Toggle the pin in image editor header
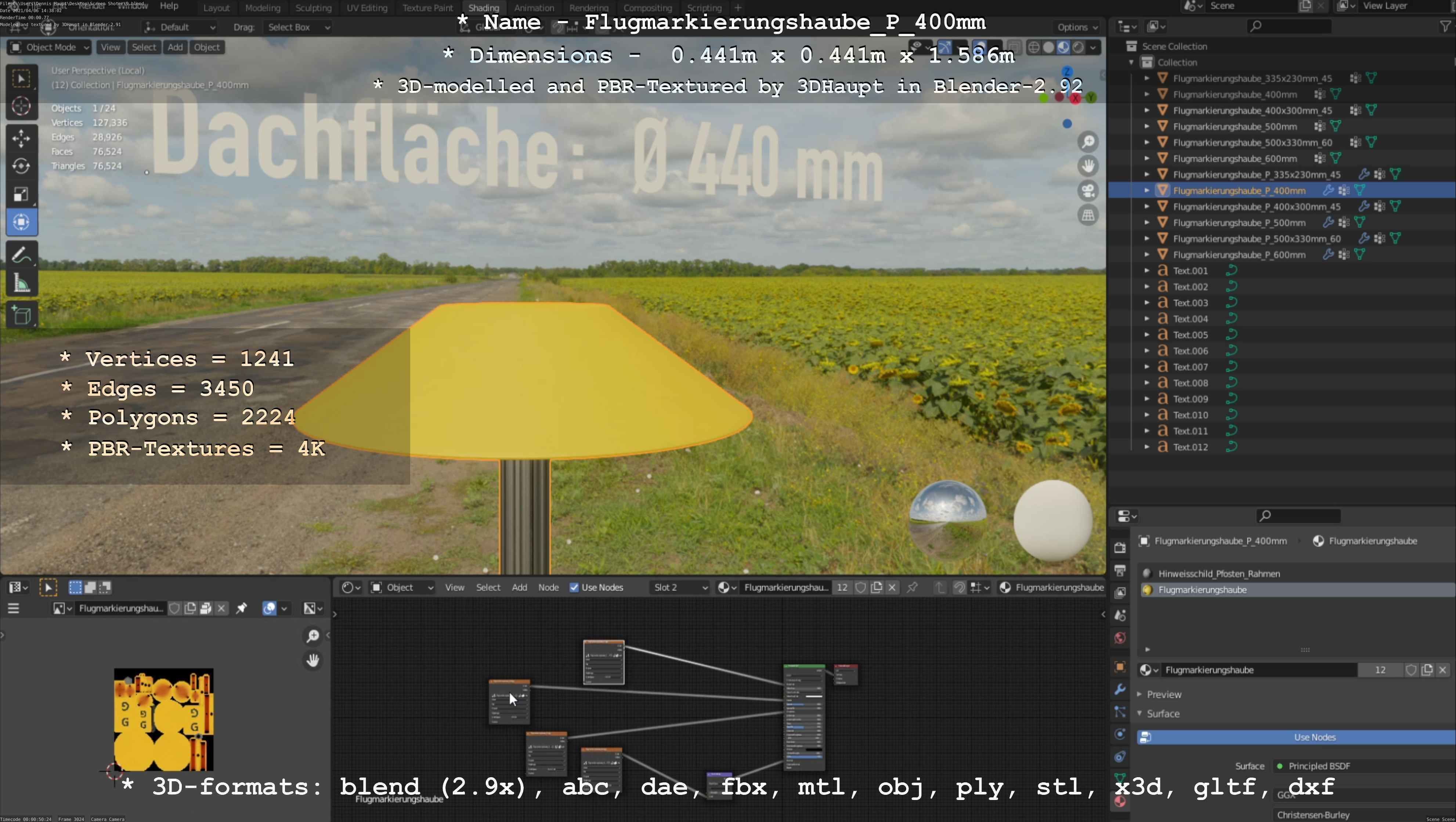The height and width of the screenshot is (822, 1456). (241, 608)
